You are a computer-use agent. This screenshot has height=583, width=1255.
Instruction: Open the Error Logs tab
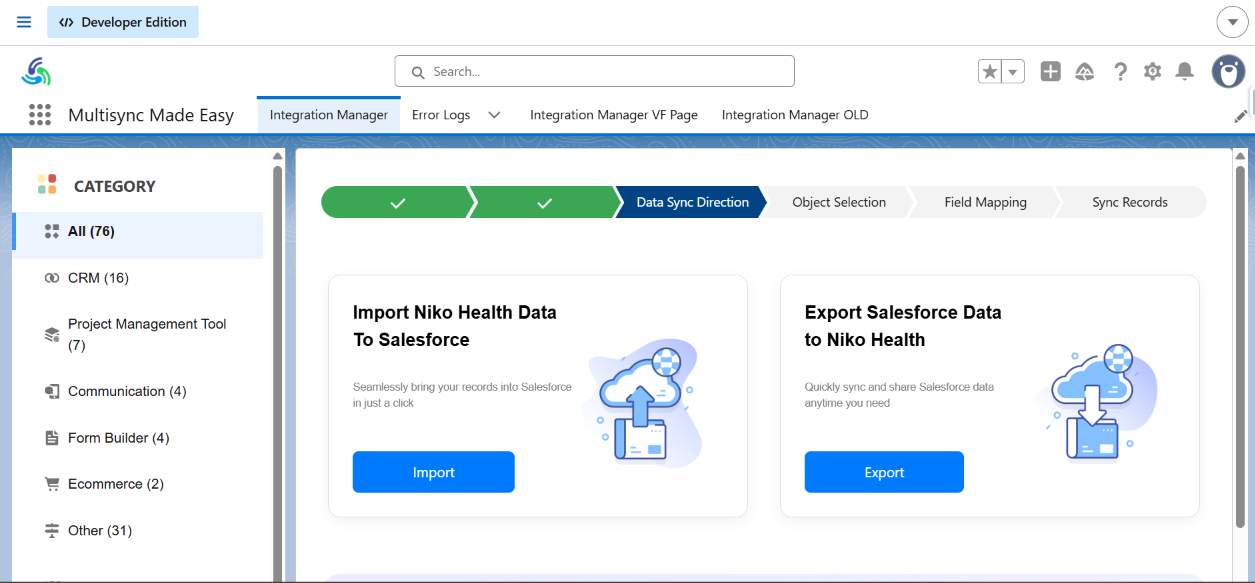[x=441, y=115]
